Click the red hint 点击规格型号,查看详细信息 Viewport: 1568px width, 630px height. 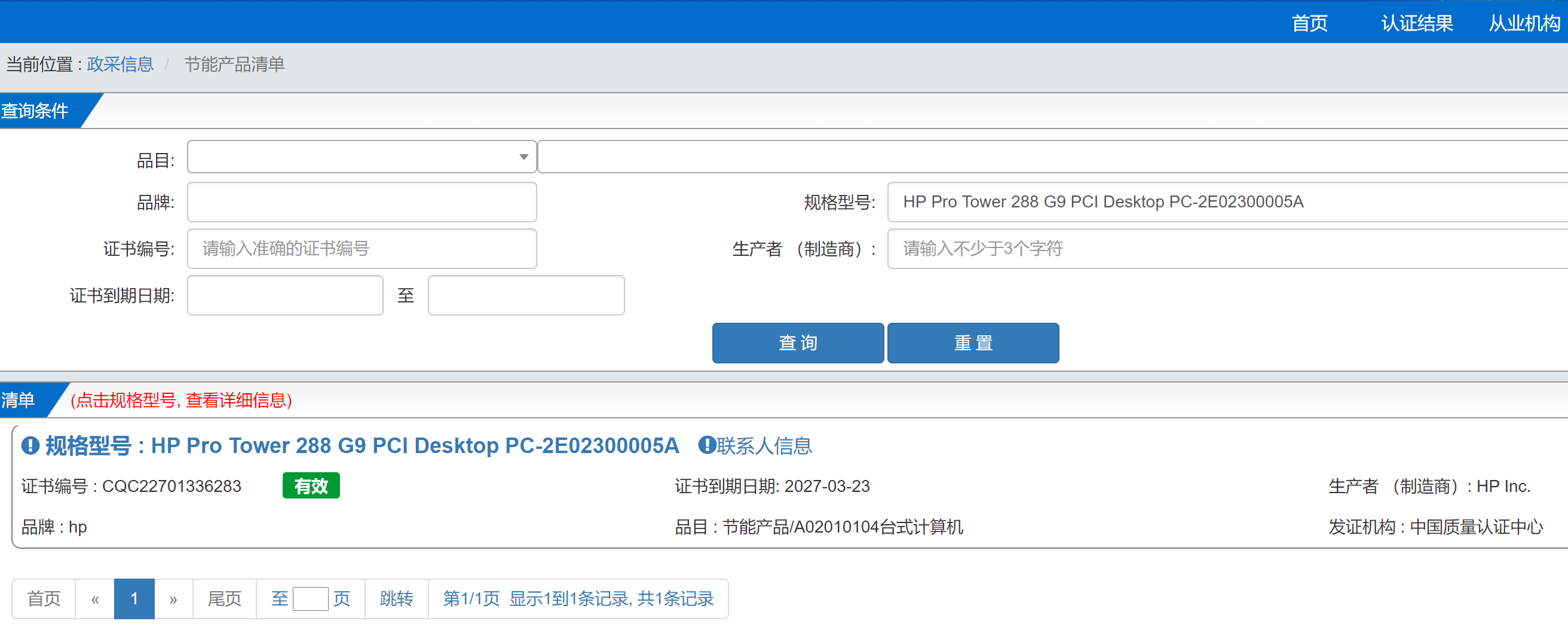click(182, 400)
